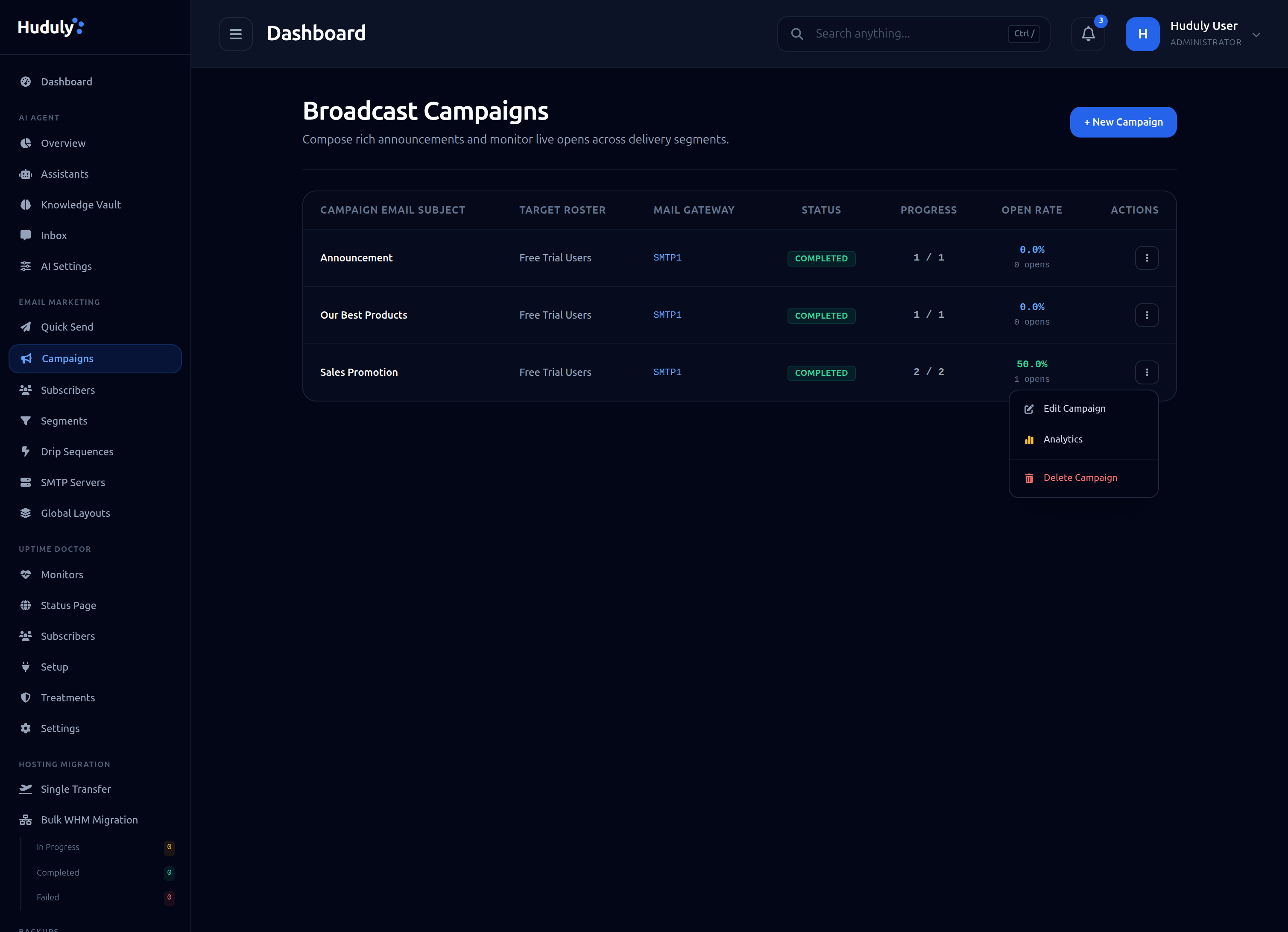Go to Dashboard in the sidebar
Image resolution: width=1288 pixels, height=932 pixels.
(95, 82)
